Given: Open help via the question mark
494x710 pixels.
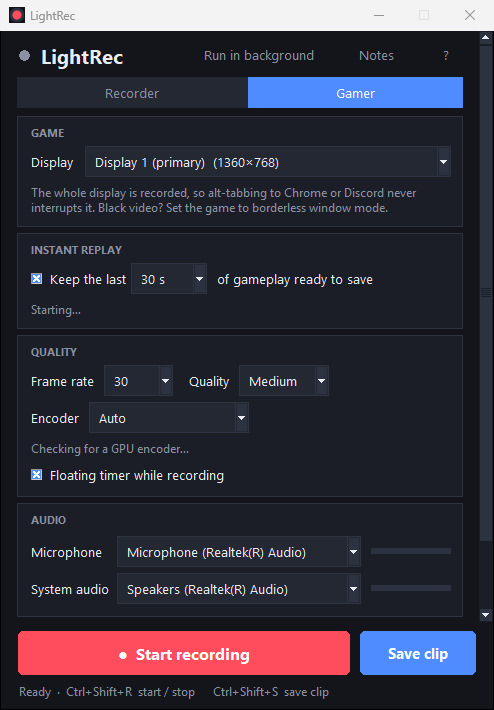Looking at the screenshot, I should pyautogui.click(x=446, y=56).
